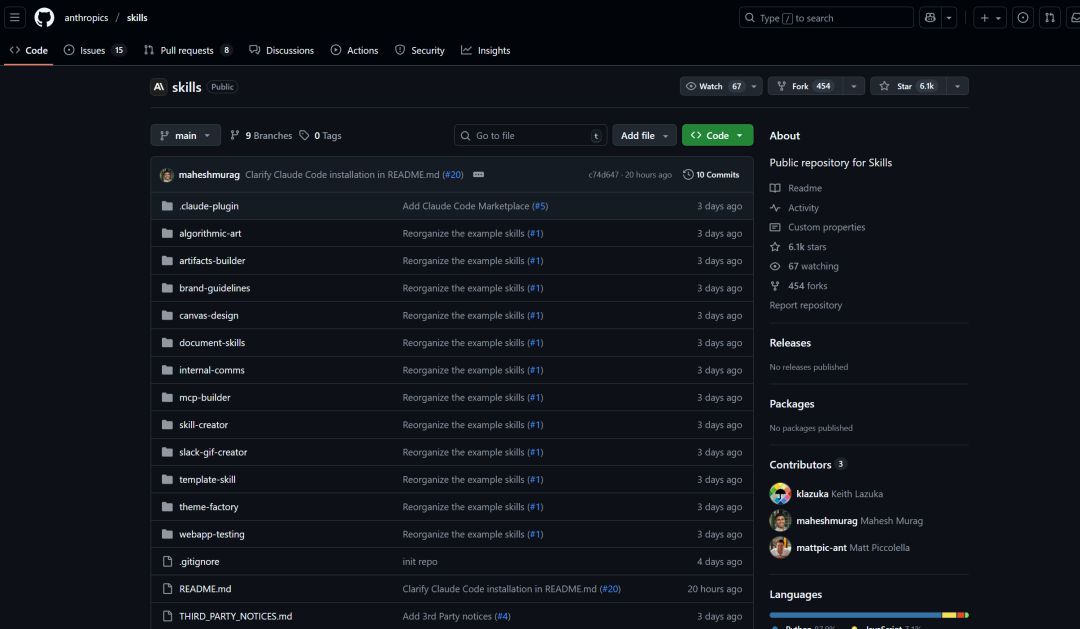This screenshot has height=629, width=1080.
Task: Go to GitHub homepage via Octocat logo
Action: 44,17
